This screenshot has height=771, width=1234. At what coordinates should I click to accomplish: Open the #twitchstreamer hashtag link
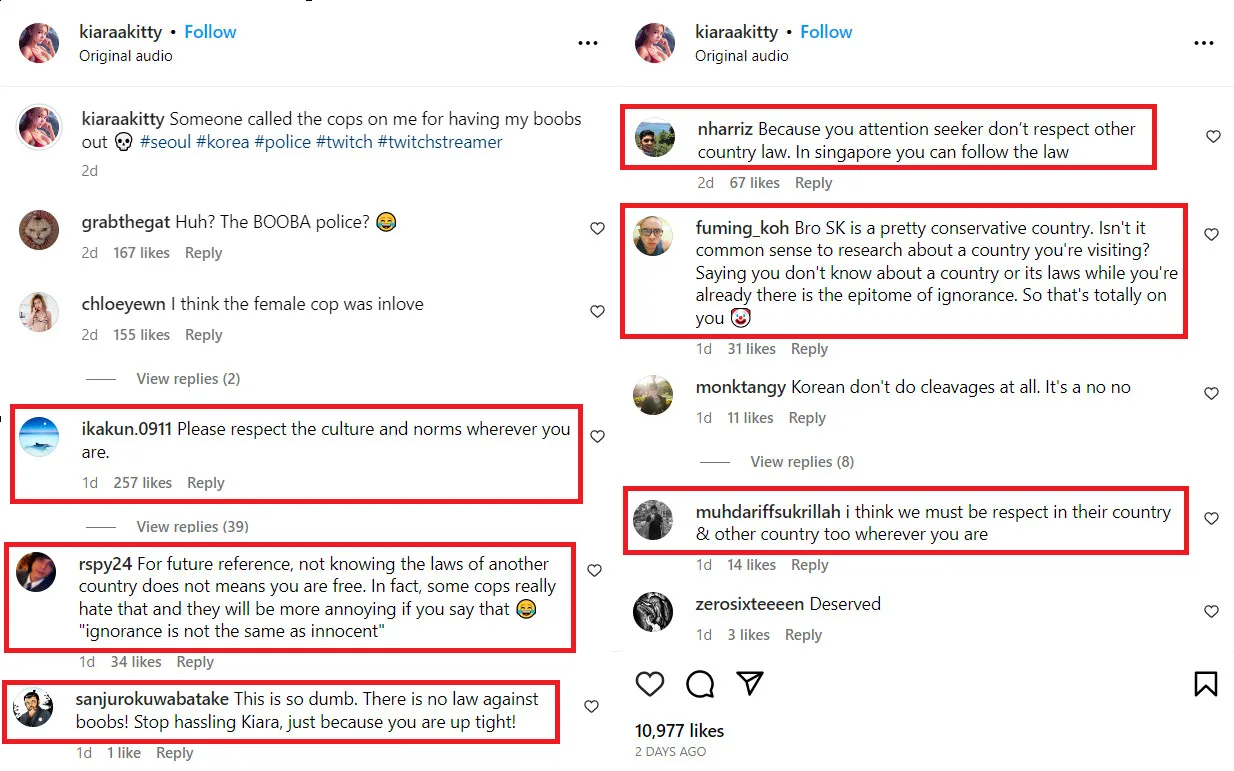click(440, 142)
